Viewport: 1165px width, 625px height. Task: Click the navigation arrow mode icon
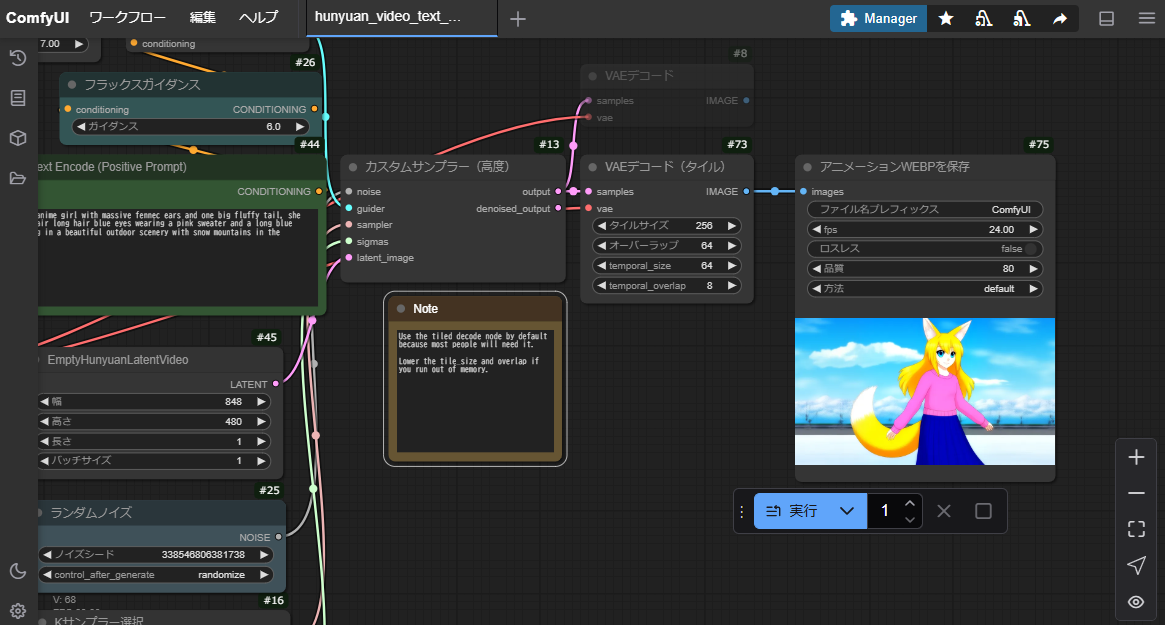(1136, 566)
